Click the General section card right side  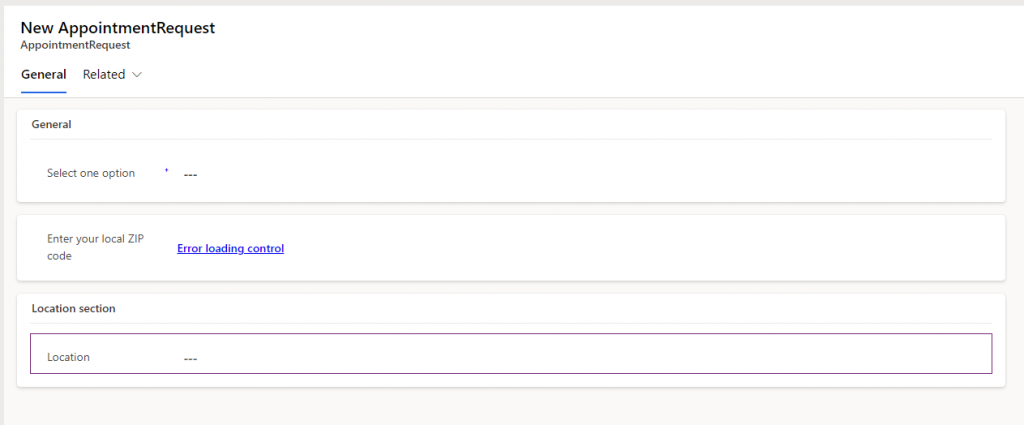pyautogui.click(x=850, y=174)
